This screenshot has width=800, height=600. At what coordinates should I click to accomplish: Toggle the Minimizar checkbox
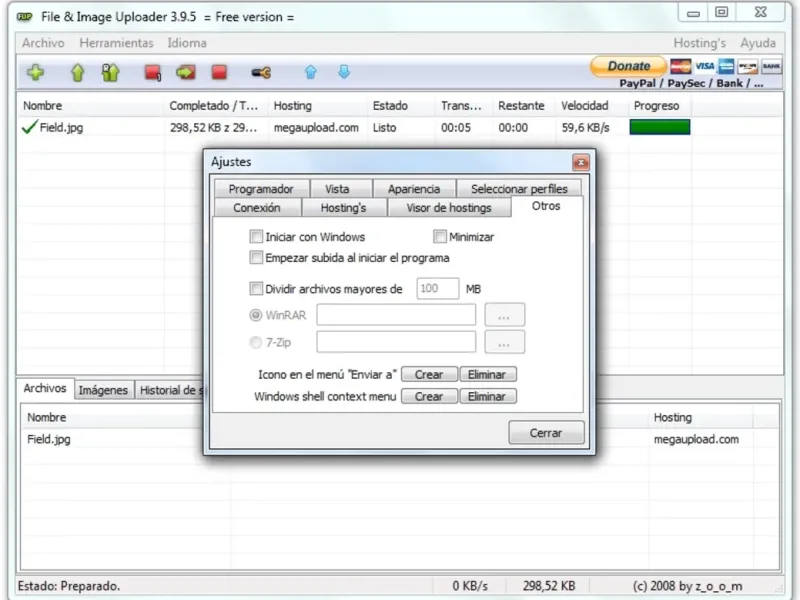coord(439,236)
